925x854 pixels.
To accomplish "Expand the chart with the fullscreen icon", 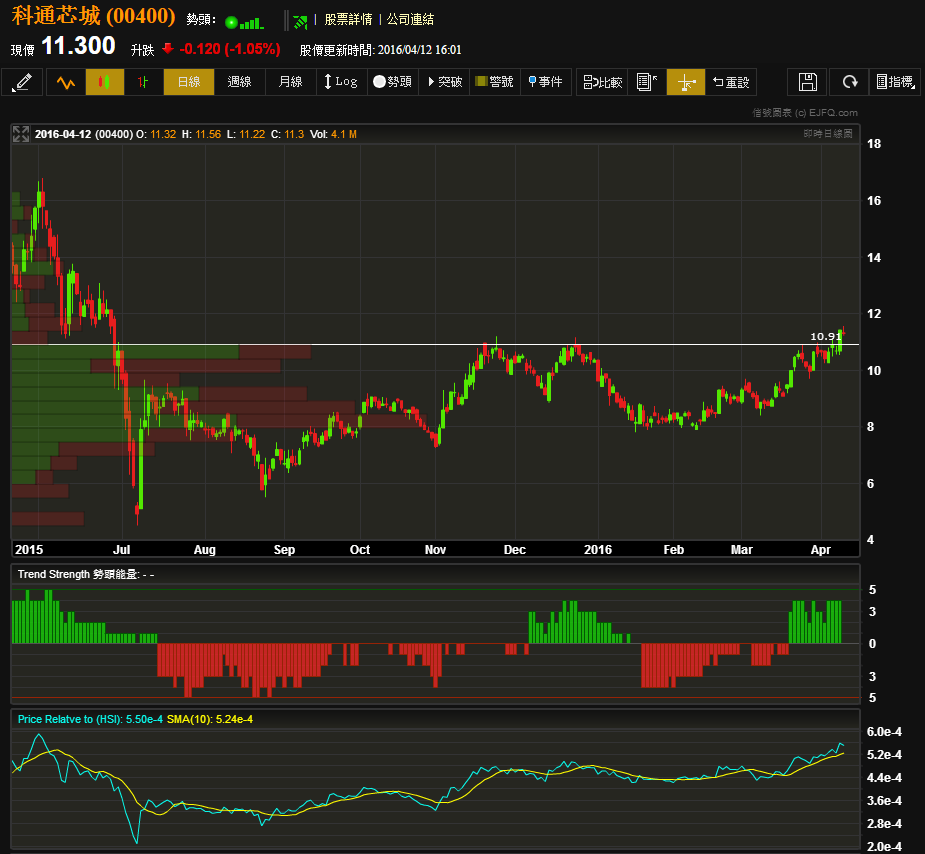I will click(21, 134).
